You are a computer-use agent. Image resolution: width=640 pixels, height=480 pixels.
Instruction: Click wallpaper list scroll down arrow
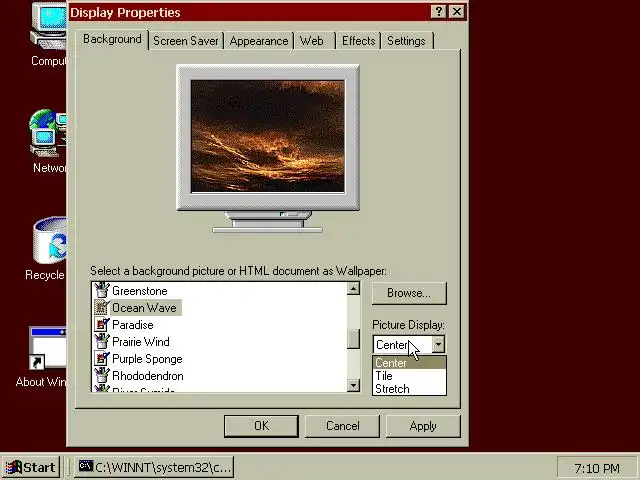353,385
